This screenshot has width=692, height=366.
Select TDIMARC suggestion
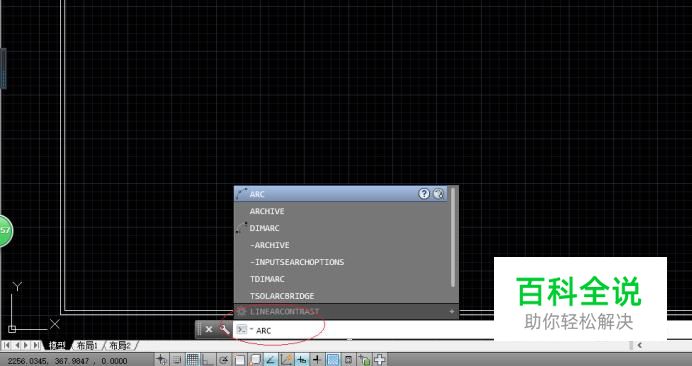click(340, 279)
